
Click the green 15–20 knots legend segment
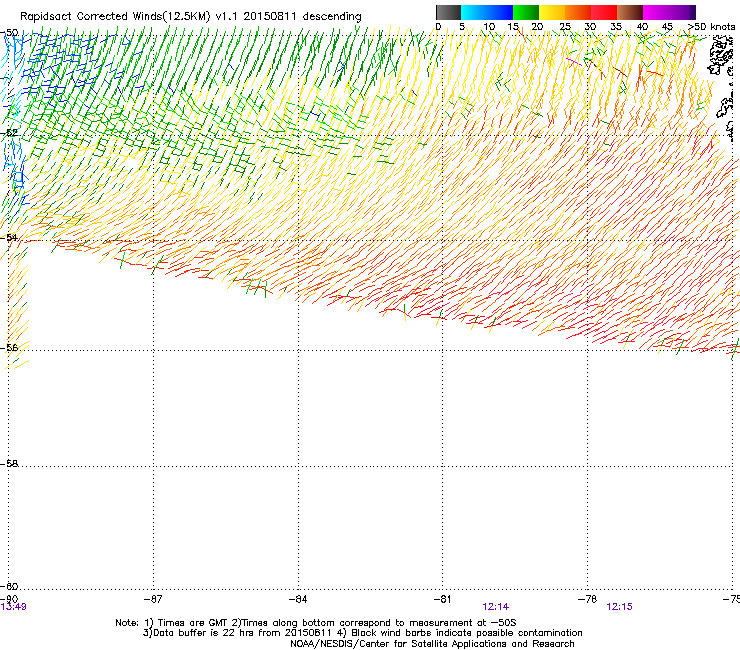[x=526, y=12]
